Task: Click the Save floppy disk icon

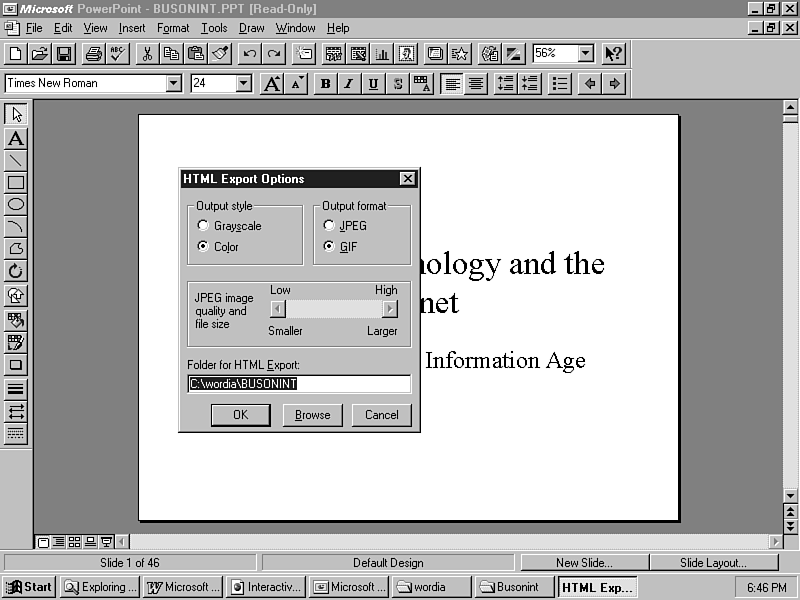Action: click(x=64, y=54)
